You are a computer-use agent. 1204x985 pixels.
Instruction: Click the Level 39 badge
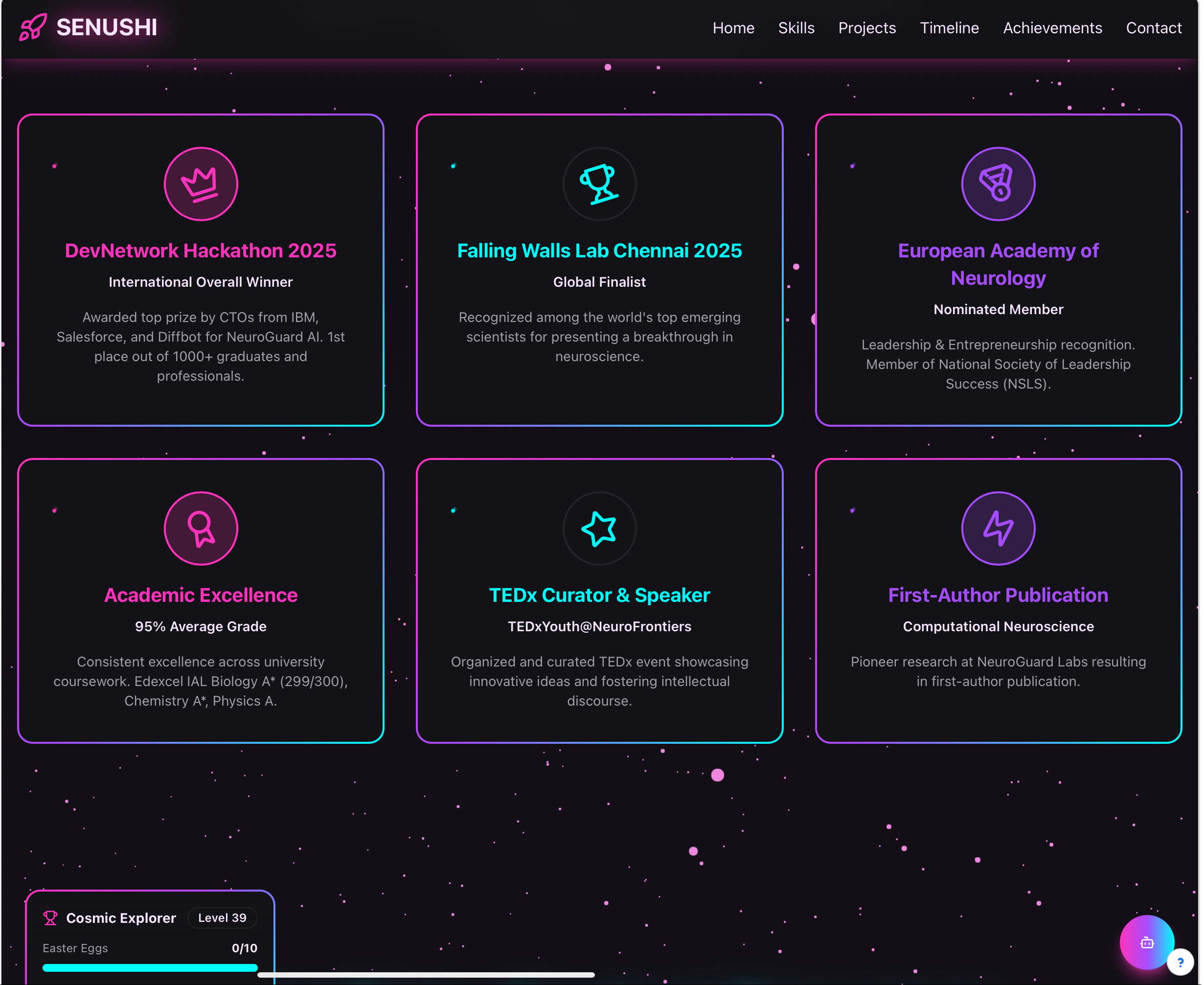223,918
